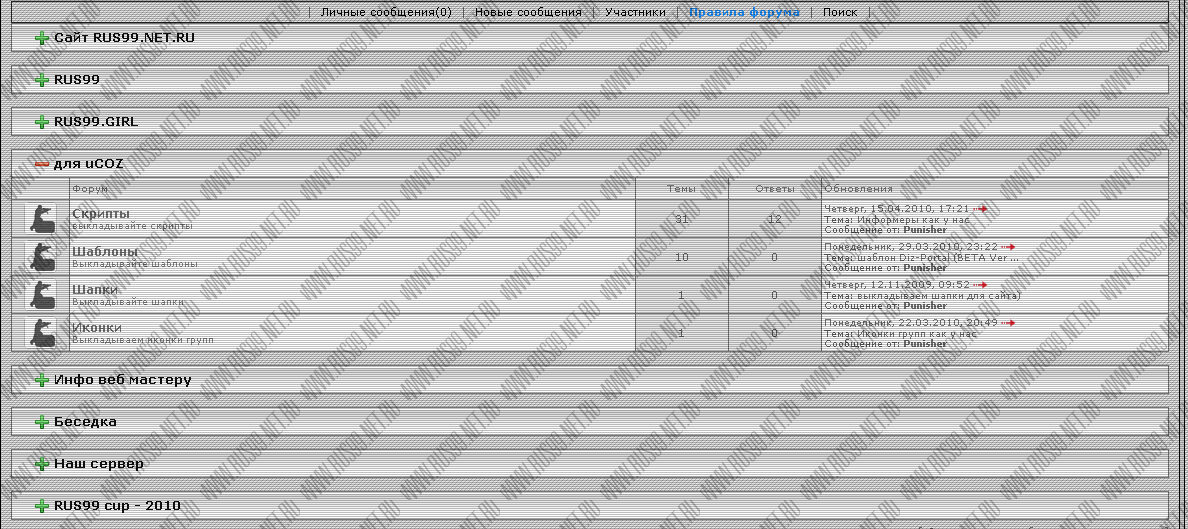Expand the Беседка category
The image size is (1188, 529).
pyautogui.click(x=42, y=422)
